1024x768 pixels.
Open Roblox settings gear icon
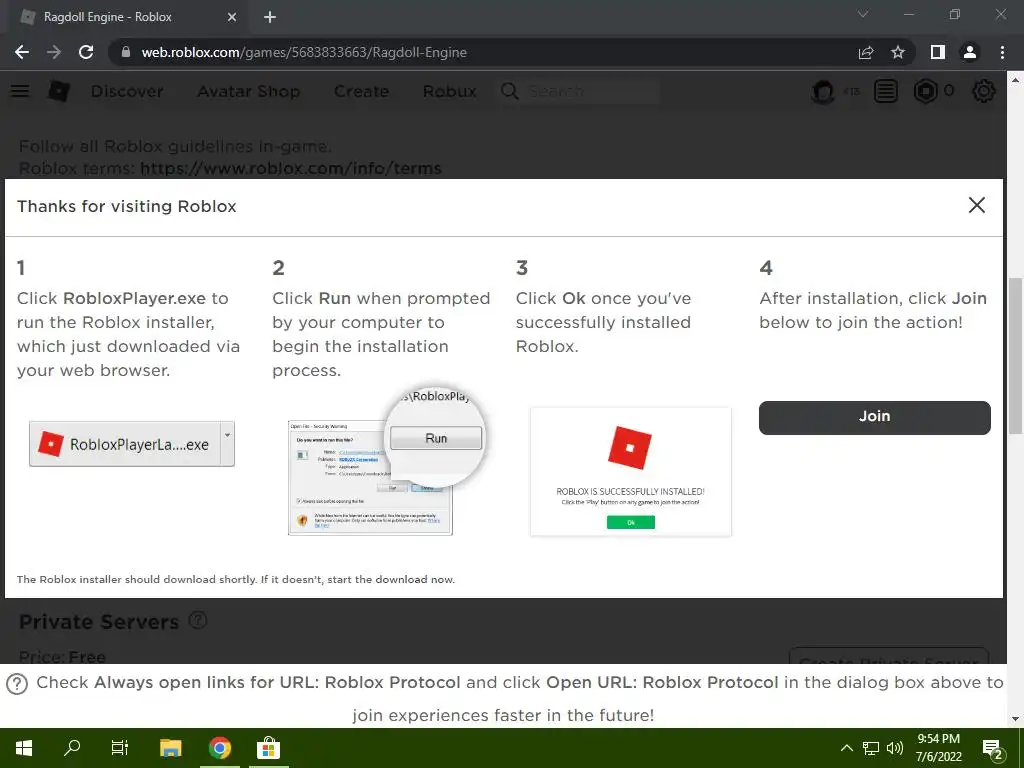(x=984, y=91)
